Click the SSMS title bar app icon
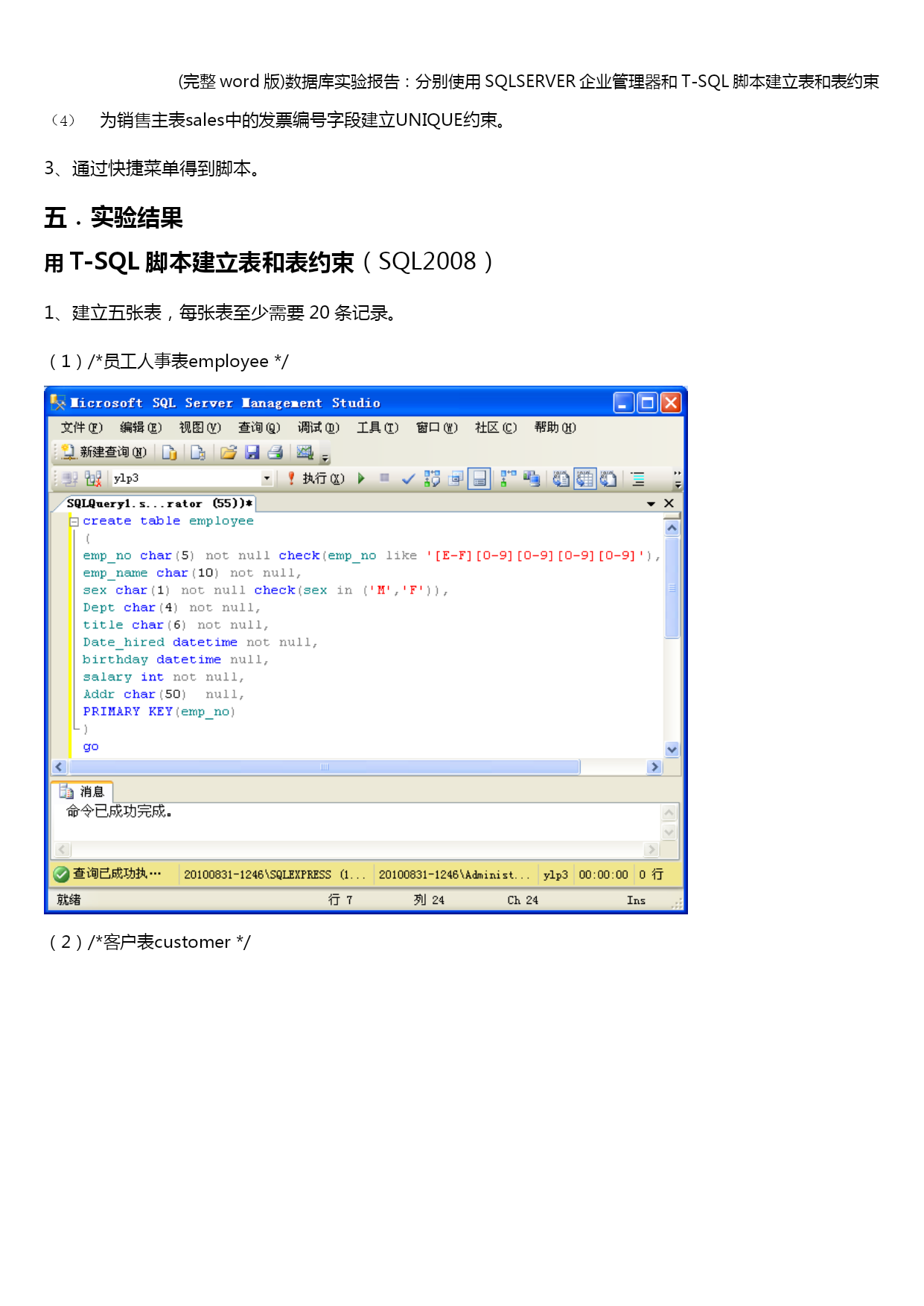Viewport: 924px width, 1306px height. point(58,402)
